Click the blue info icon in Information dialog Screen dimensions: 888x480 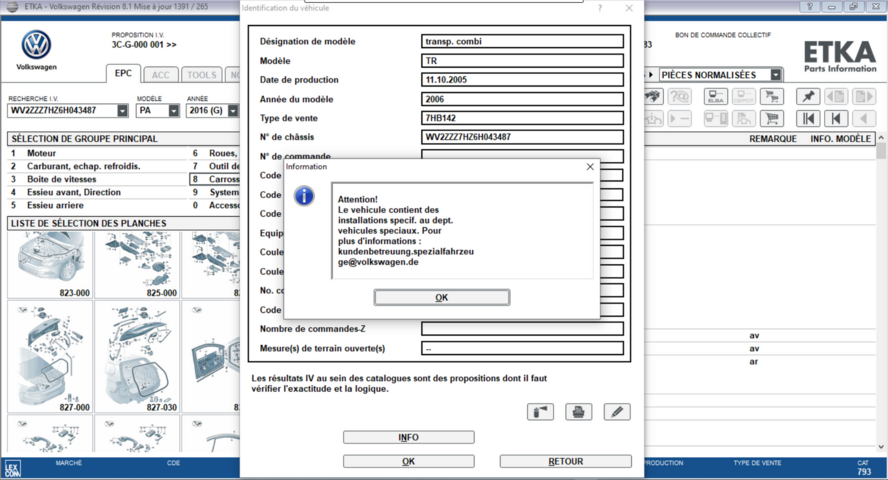click(x=304, y=196)
